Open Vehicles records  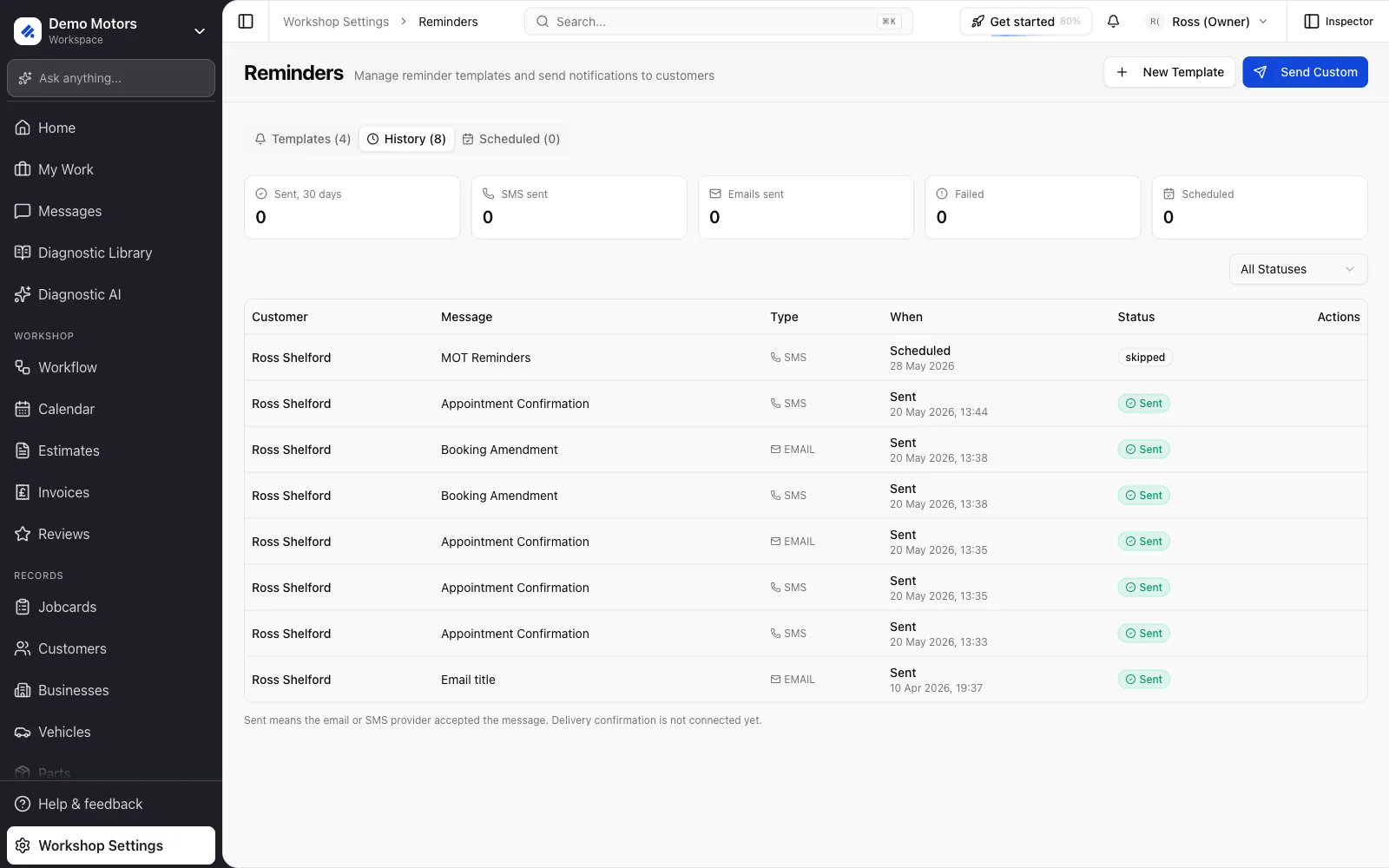111,732
